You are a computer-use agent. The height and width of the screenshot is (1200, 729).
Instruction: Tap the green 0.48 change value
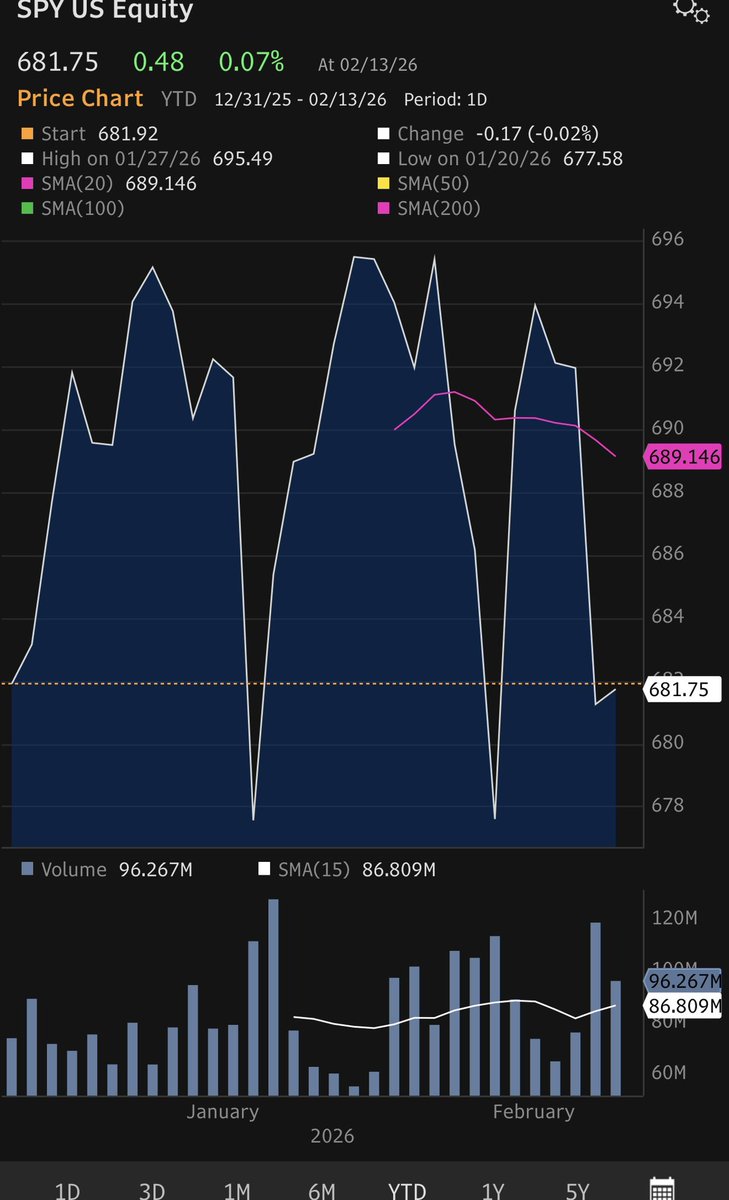[159, 62]
